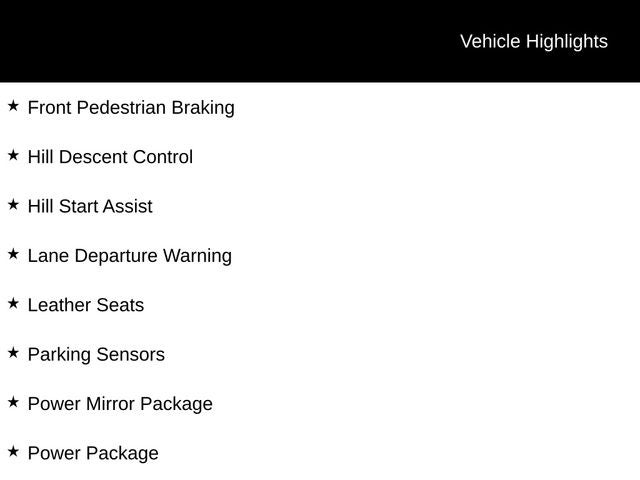Select the Front Pedestrian Braking text
The height and width of the screenshot is (480, 640).
click(x=131, y=108)
